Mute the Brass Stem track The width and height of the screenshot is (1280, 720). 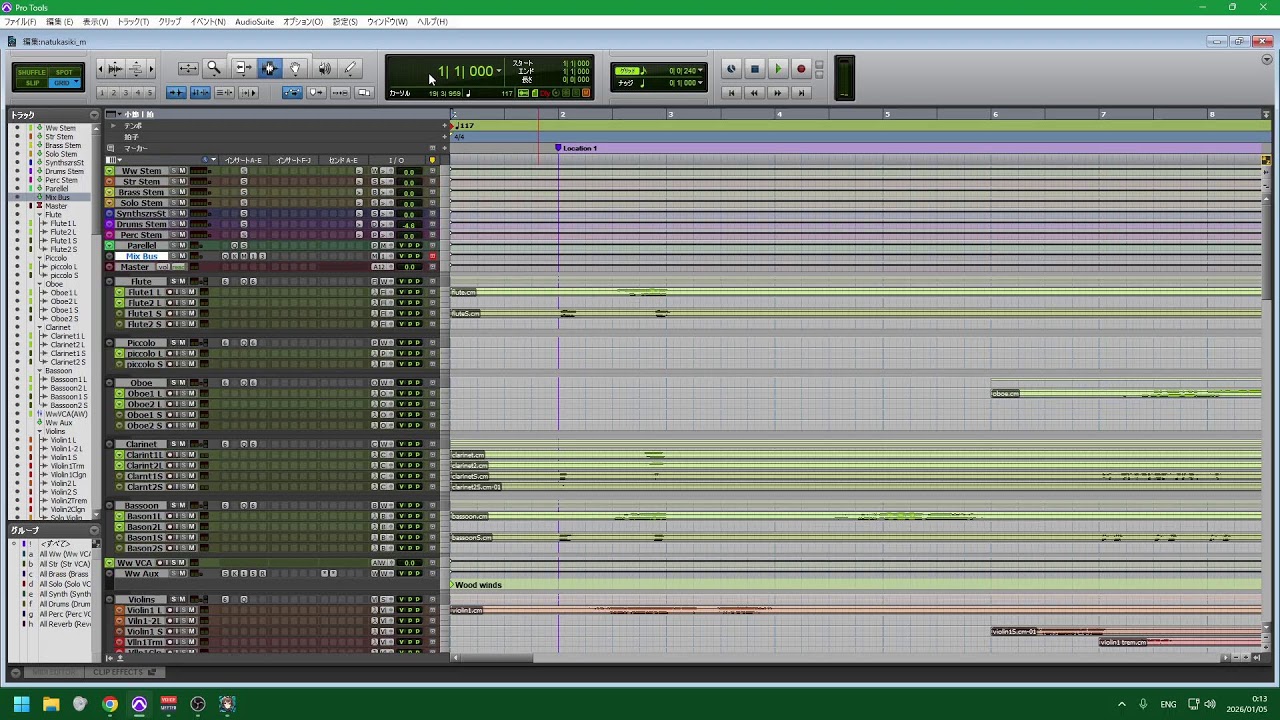coord(182,192)
